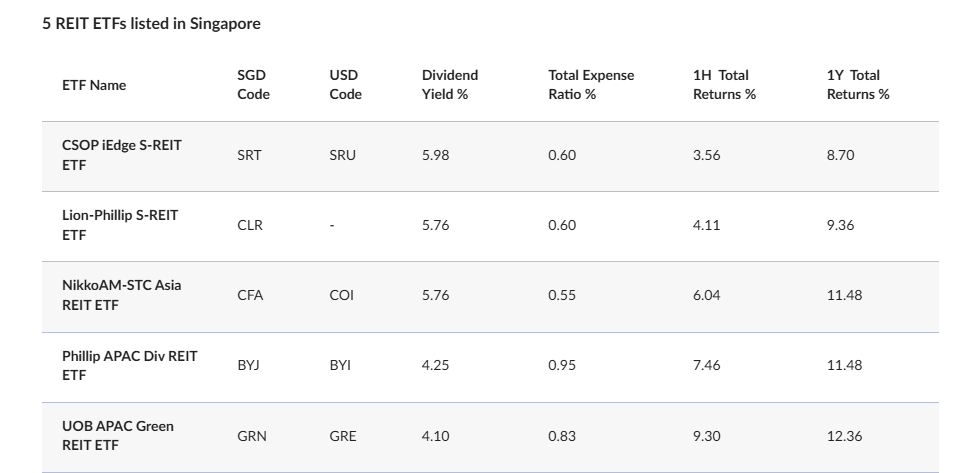Image resolution: width=964 pixels, height=473 pixels.
Task: Click the USD Code column header
Action: tap(345, 85)
